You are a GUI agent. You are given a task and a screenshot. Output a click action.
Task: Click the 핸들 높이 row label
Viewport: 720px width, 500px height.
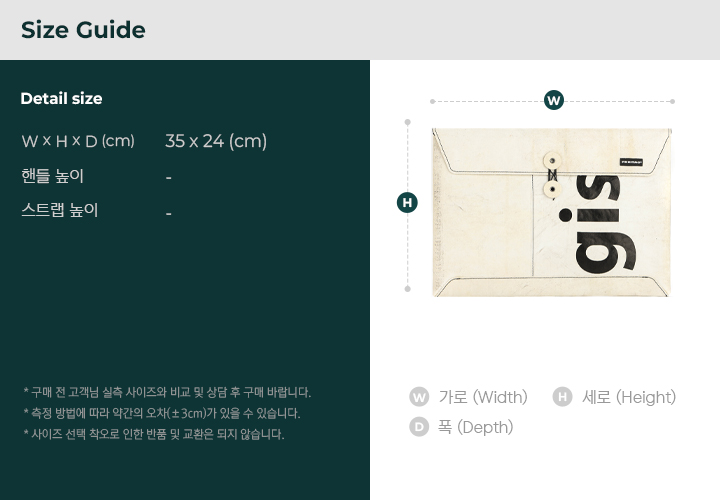52,176
